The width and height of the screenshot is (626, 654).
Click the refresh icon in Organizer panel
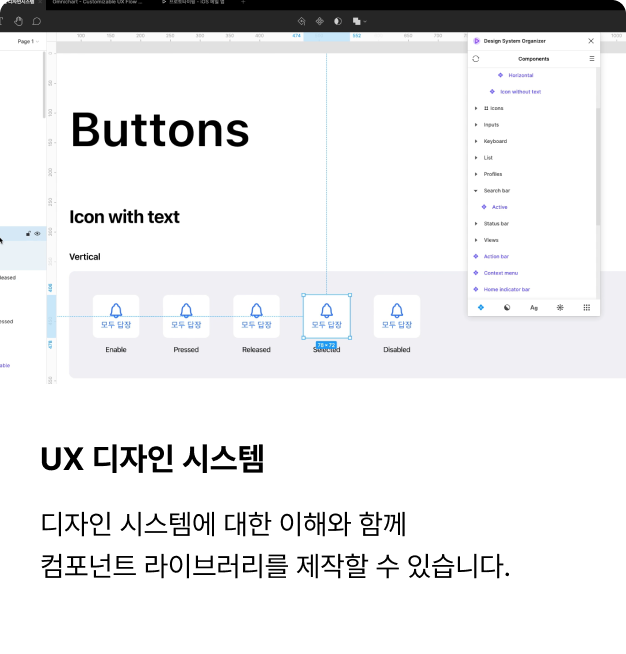click(x=476, y=59)
